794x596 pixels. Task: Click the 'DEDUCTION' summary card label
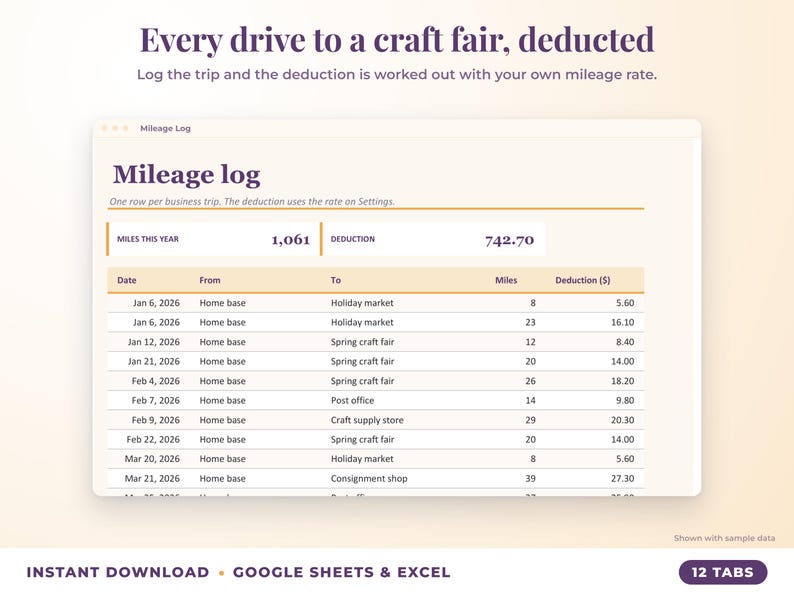pyautogui.click(x=352, y=239)
